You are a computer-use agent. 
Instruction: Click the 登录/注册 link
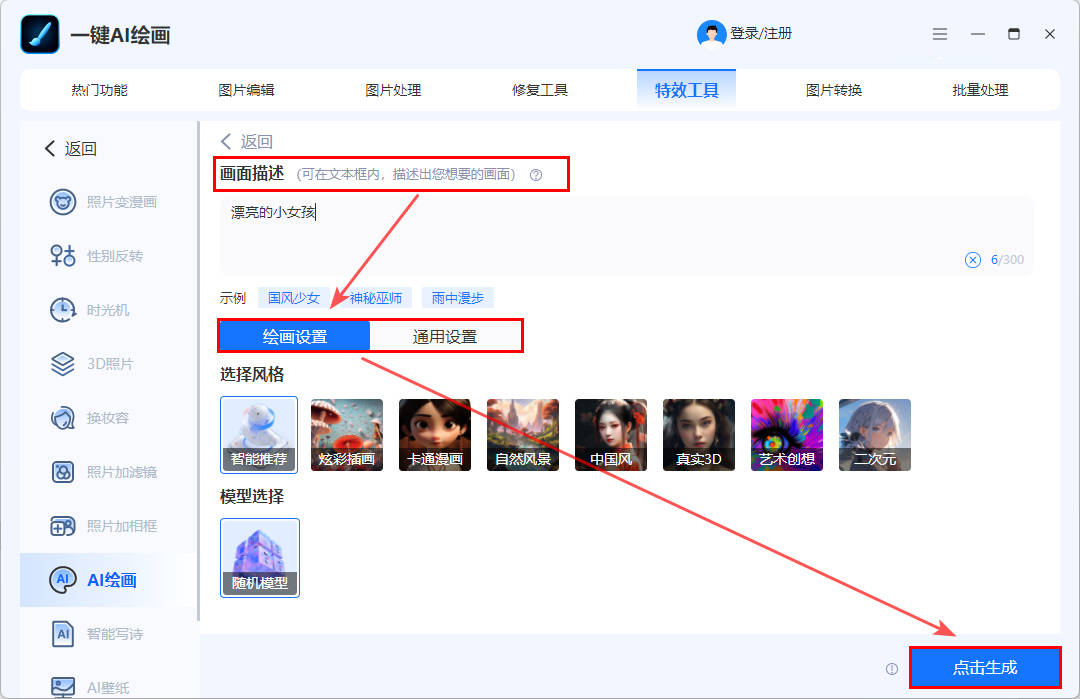pyautogui.click(x=761, y=33)
